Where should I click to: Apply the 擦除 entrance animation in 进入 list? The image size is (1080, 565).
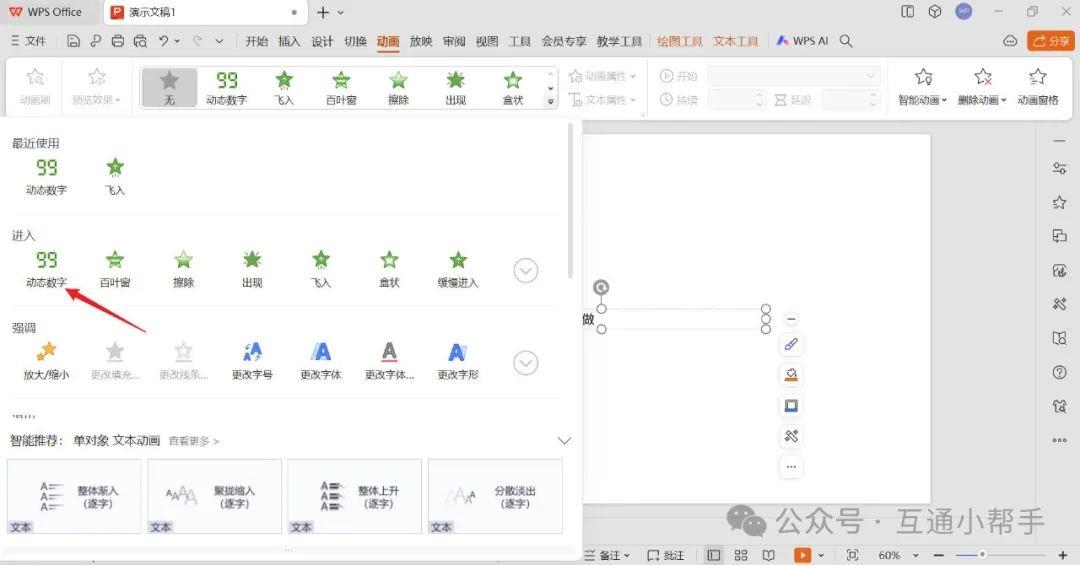(183, 269)
